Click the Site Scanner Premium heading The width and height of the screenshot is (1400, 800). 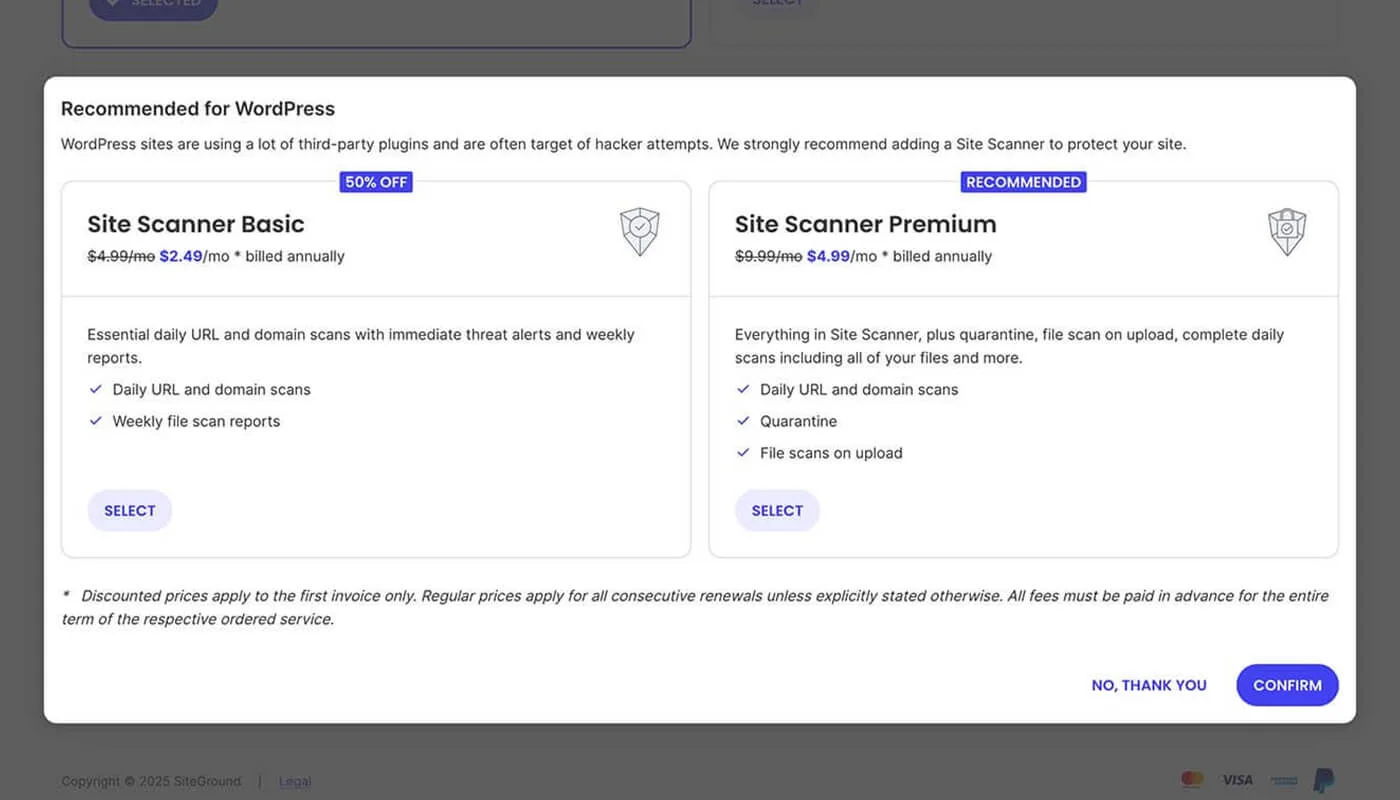point(865,224)
